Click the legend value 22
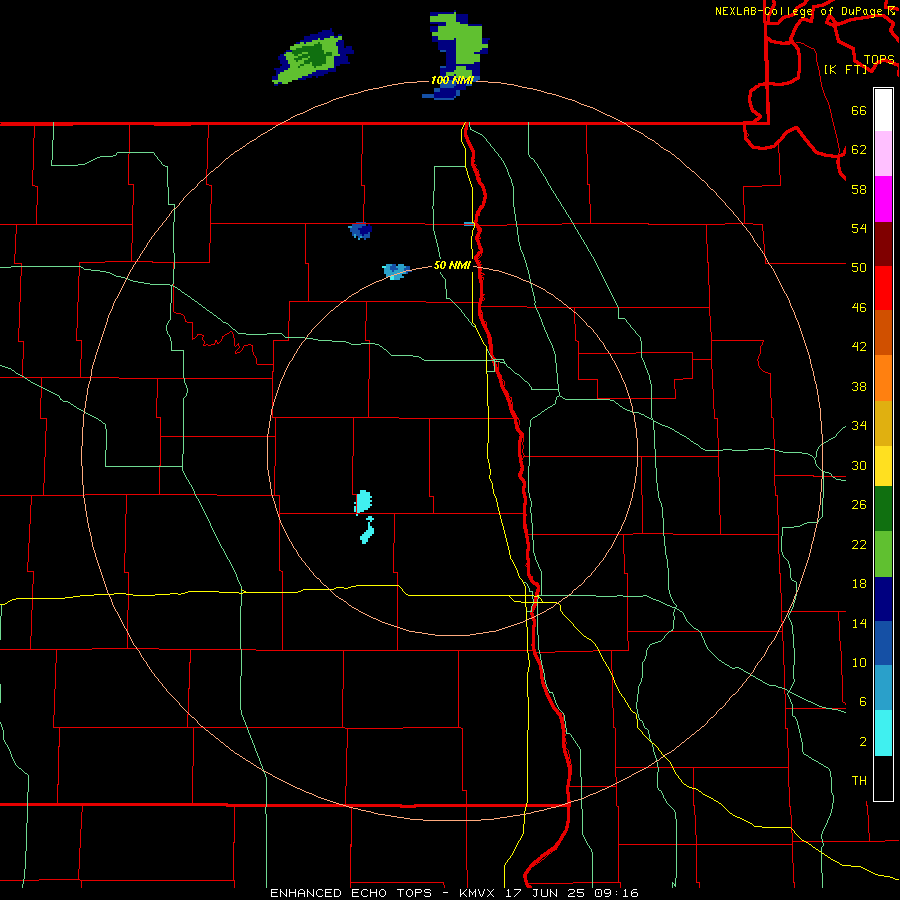 [859, 544]
